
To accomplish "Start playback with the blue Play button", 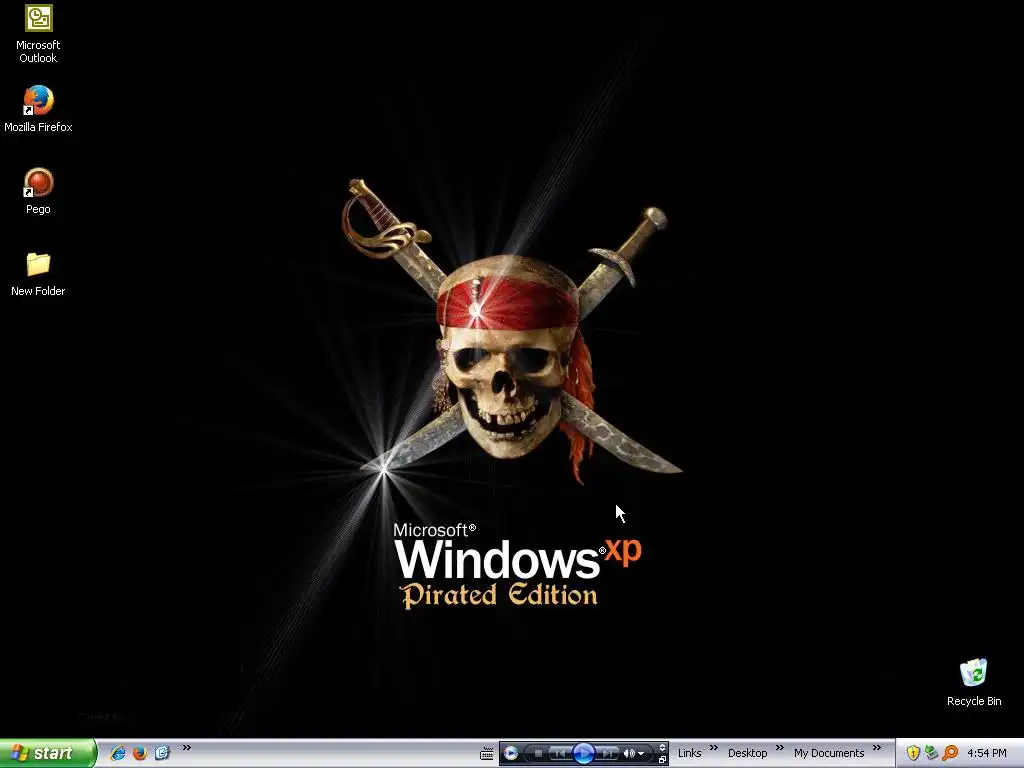I will pyautogui.click(x=584, y=754).
